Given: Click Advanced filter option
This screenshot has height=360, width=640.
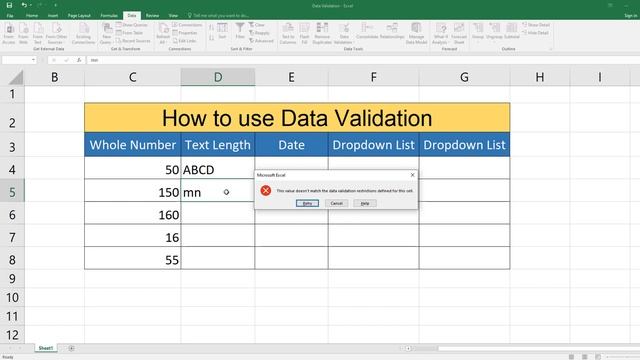Looking at the screenshot, I should coord(261,41).
